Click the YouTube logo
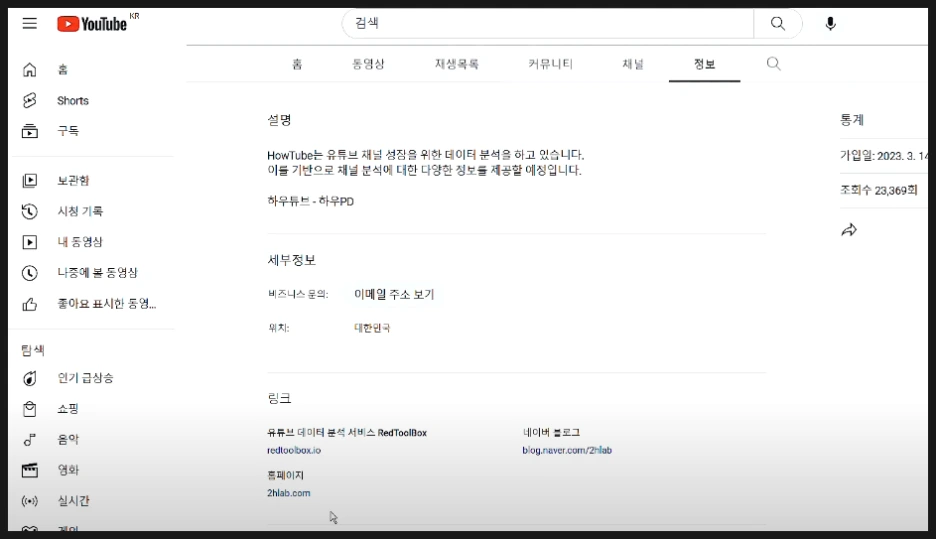 coord(92,24)
